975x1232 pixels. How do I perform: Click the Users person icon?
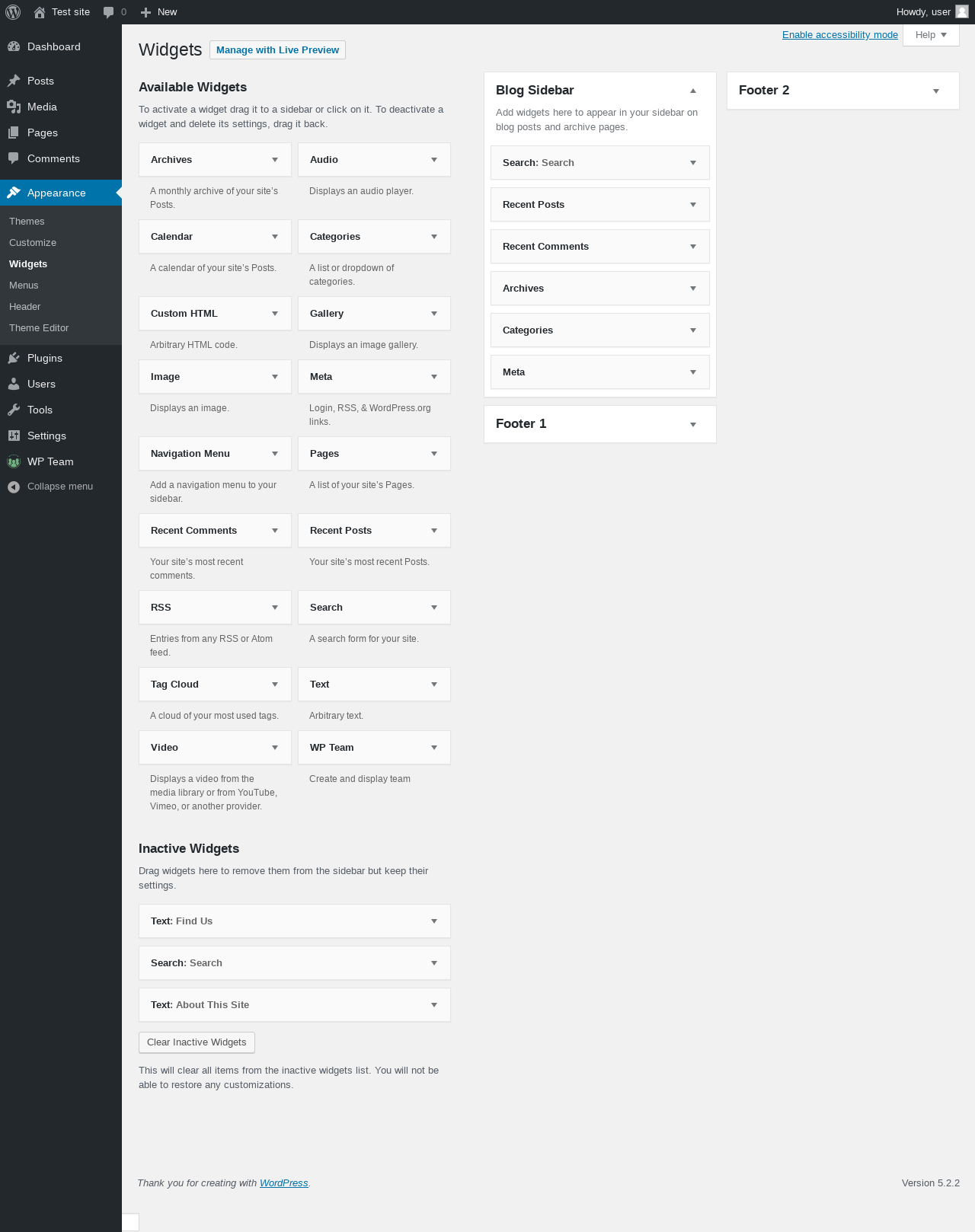14,384
